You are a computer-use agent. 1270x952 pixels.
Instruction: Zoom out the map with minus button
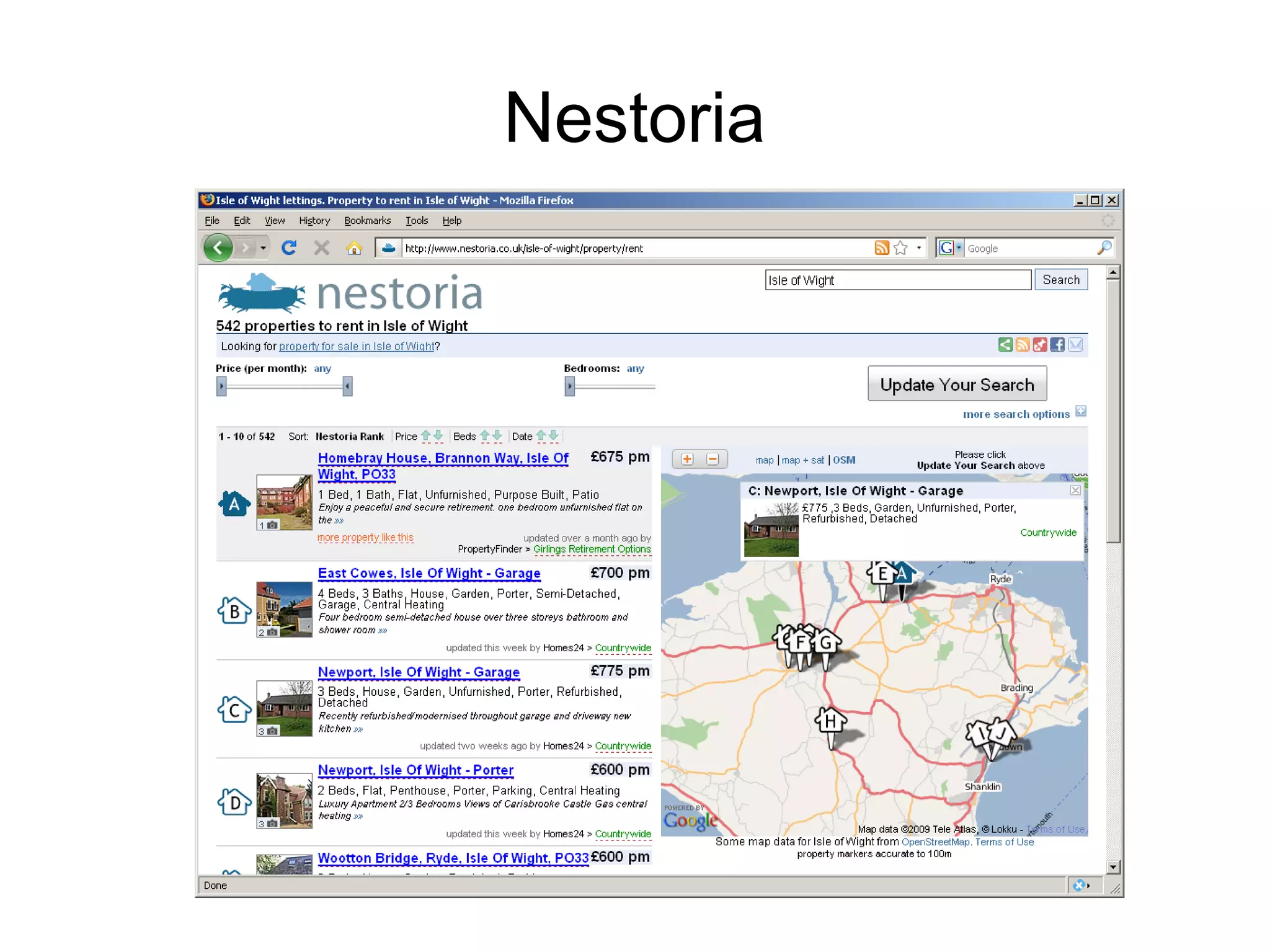pyautogui.click(x=713, y=459)
